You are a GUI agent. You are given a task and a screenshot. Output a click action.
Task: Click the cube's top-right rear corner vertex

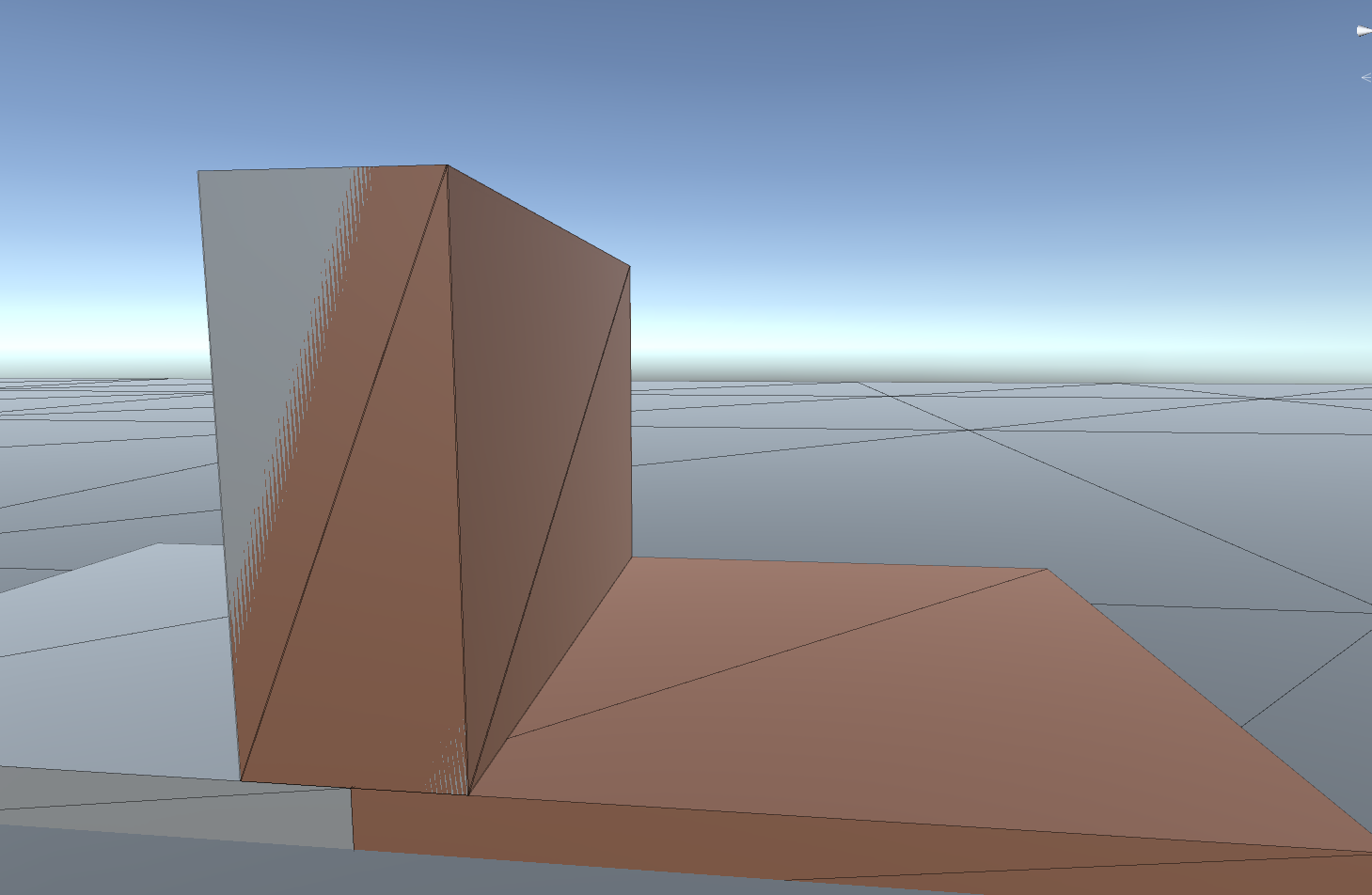pos(629,267)
